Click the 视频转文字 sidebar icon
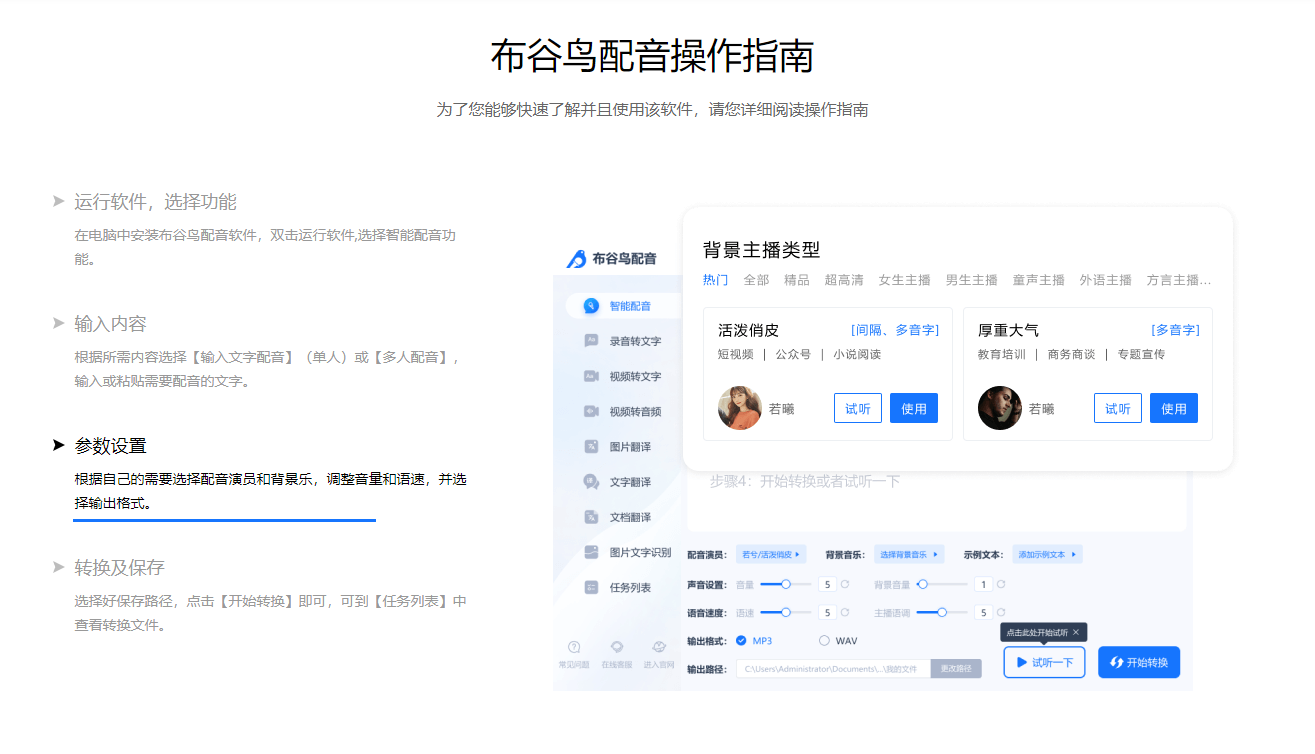This screenshot has height=754, width=1315. [591, 376]
